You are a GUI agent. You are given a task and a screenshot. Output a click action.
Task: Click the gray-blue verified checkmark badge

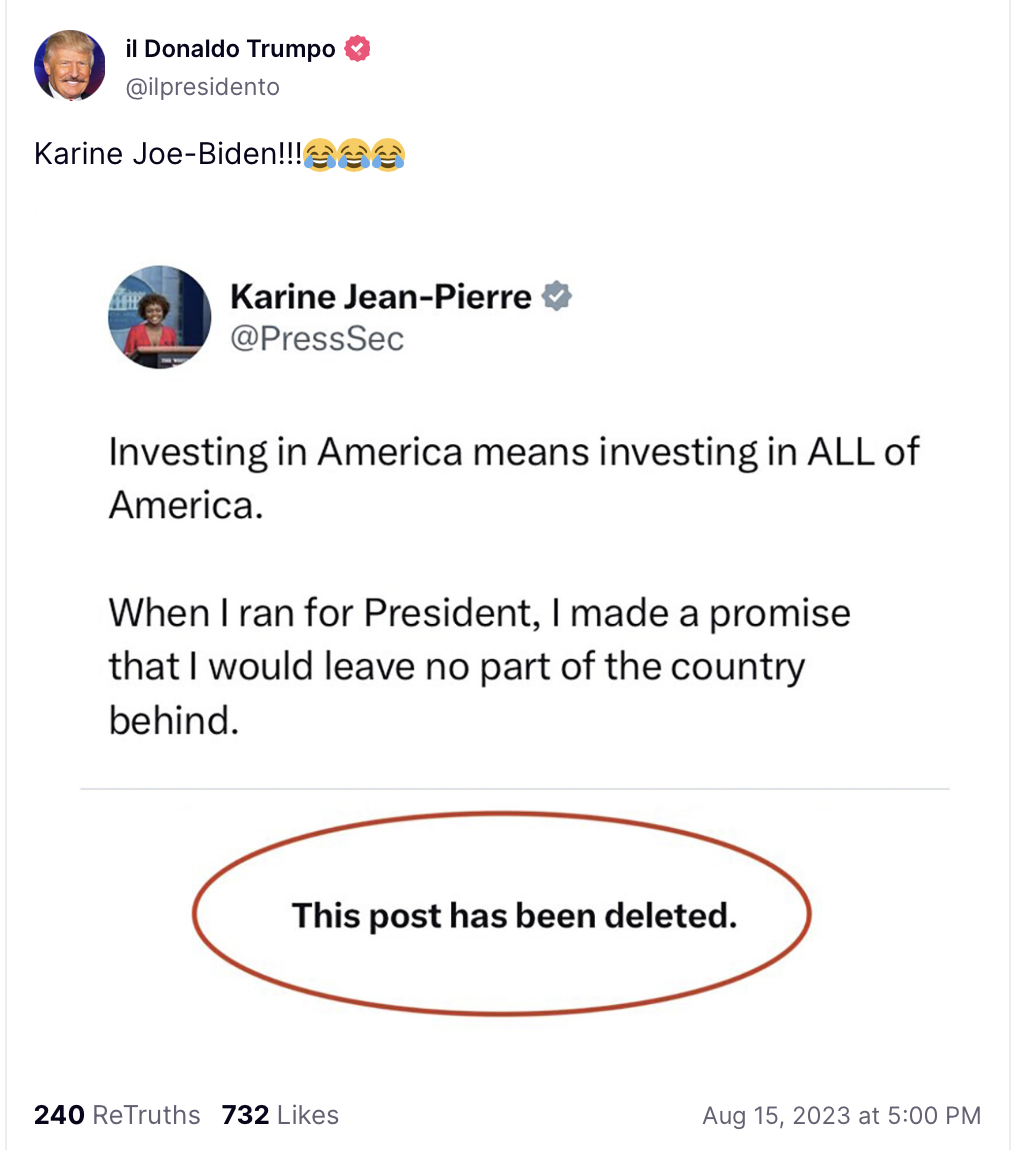pyautogui.click(x=557, y=296)
